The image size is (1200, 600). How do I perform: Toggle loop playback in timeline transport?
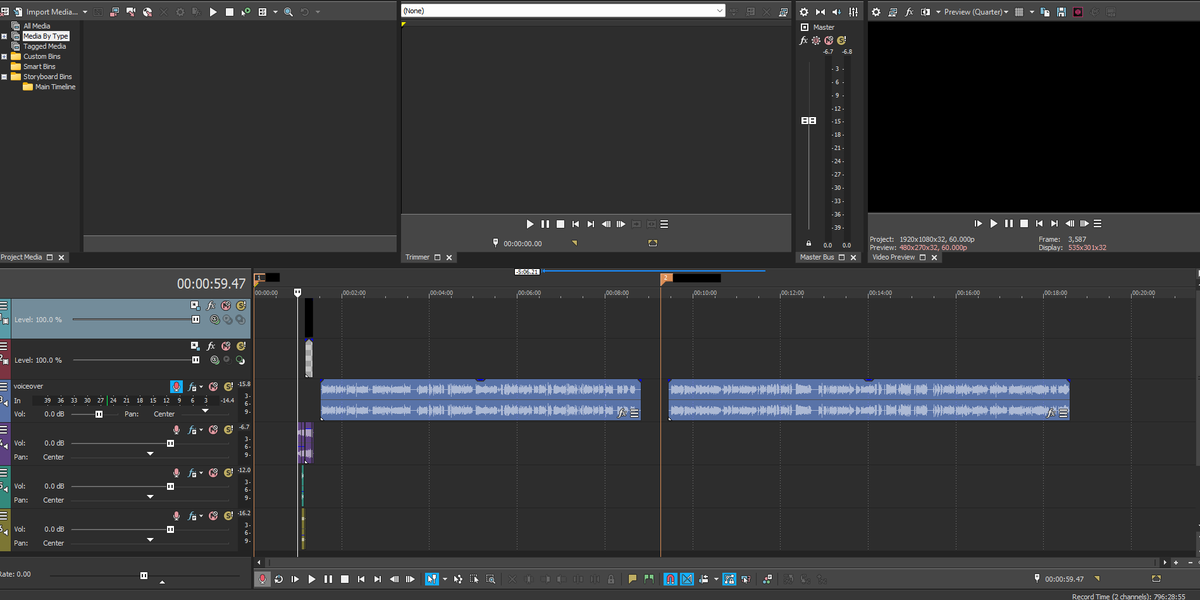(x=279, y=579)
